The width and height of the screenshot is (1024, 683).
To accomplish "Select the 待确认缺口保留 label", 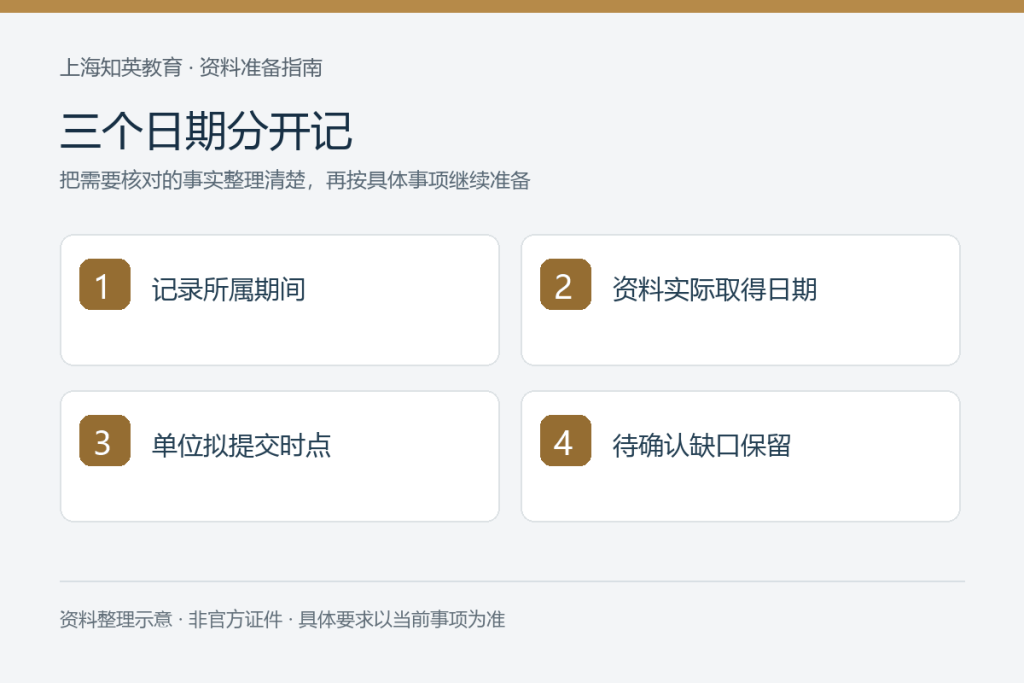I will (x=701, y=445).
